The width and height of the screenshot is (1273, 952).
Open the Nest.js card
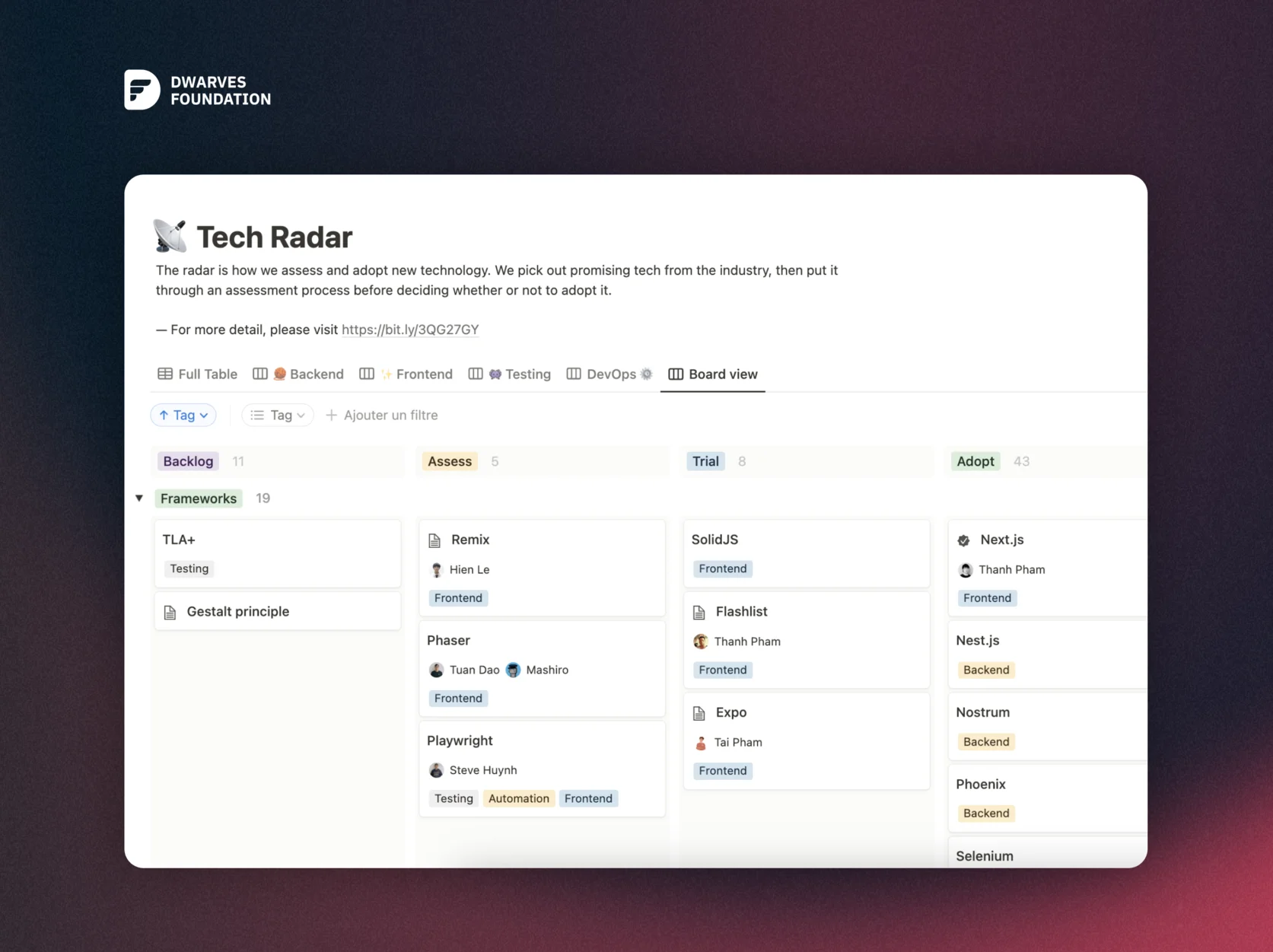point(1048,654)
